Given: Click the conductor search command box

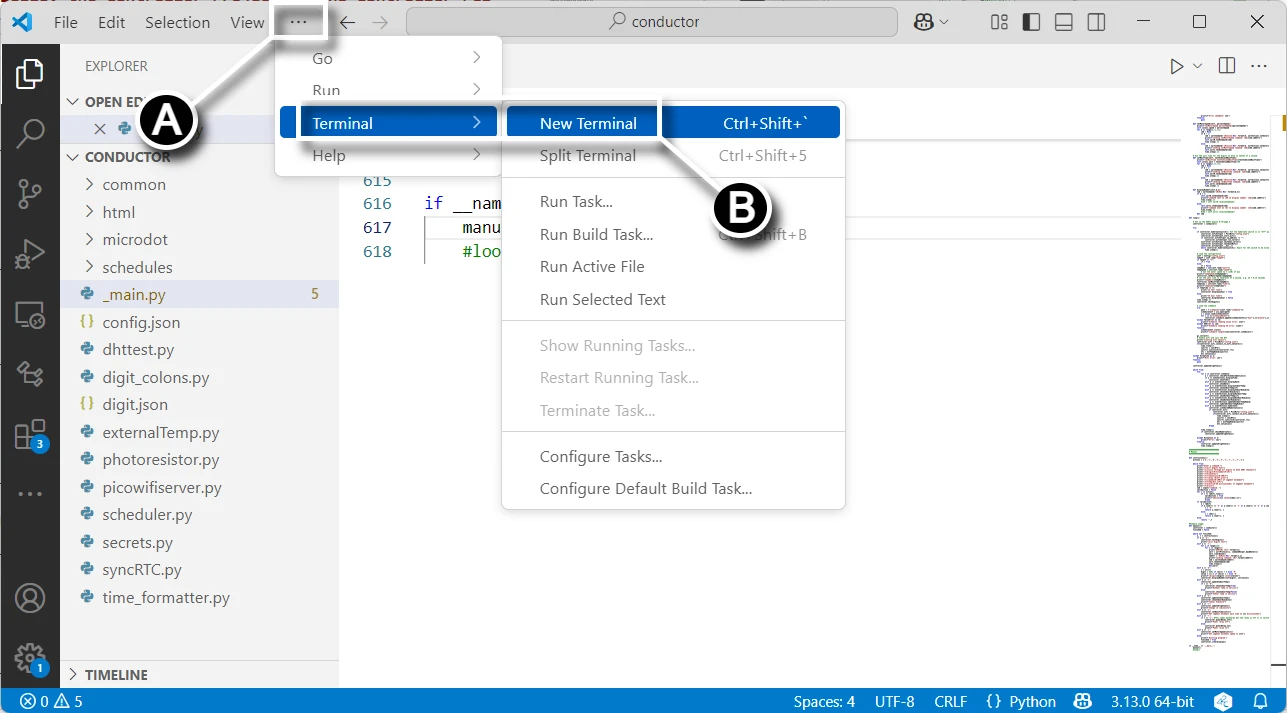Looking at the screenshot, I should [x=652, y=22].
